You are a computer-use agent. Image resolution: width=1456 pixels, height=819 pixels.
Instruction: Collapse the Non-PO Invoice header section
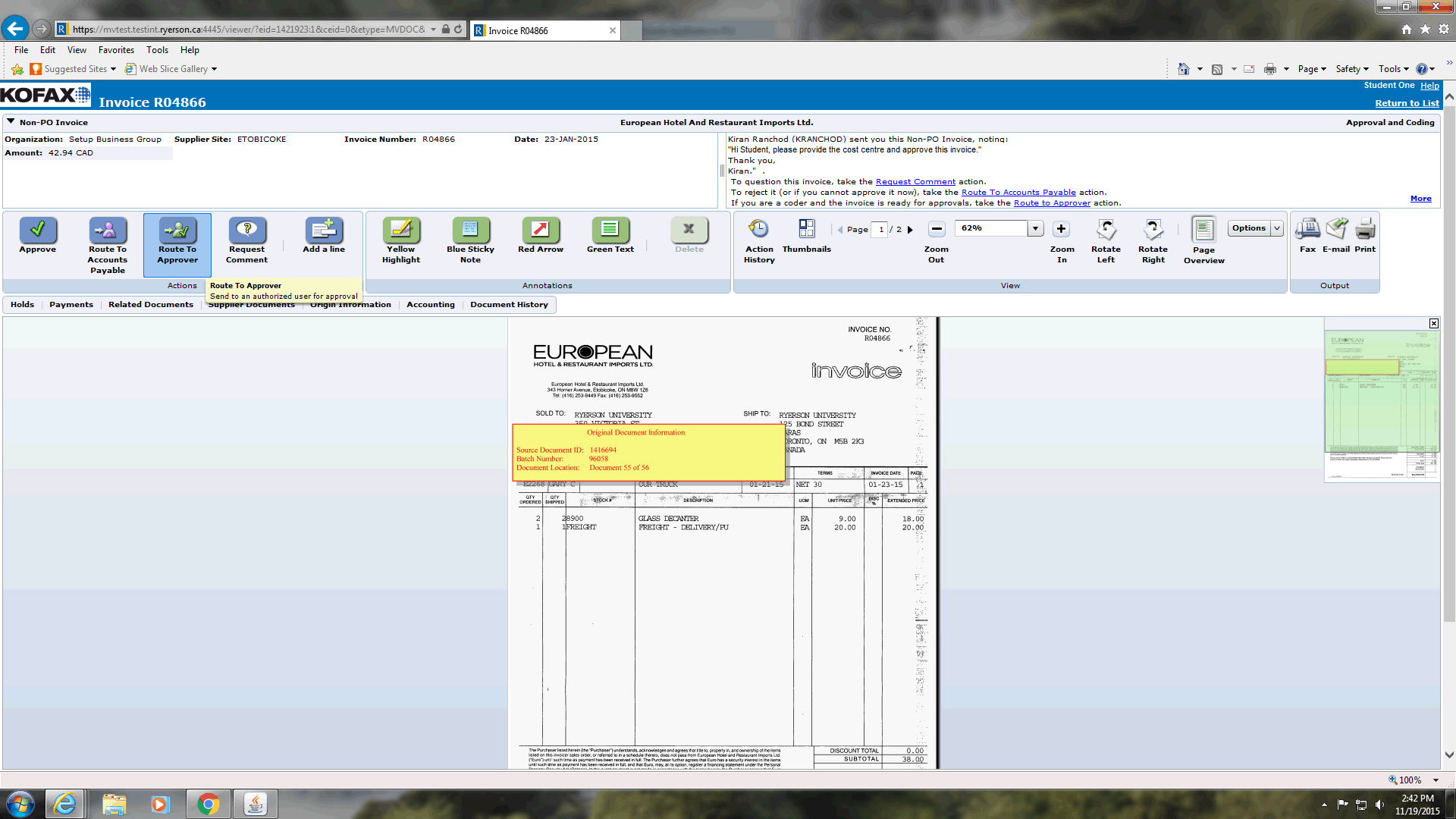[x=11, y=121]
